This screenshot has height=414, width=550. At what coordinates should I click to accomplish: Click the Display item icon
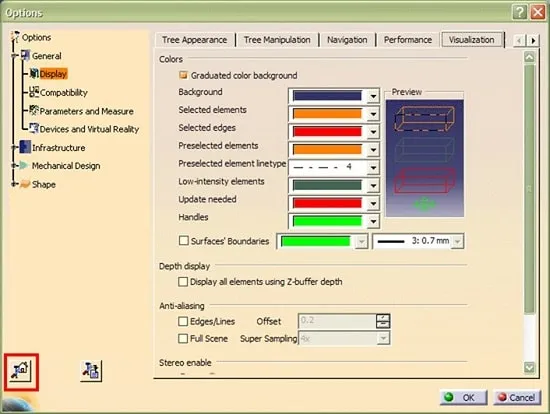point(34,73)
